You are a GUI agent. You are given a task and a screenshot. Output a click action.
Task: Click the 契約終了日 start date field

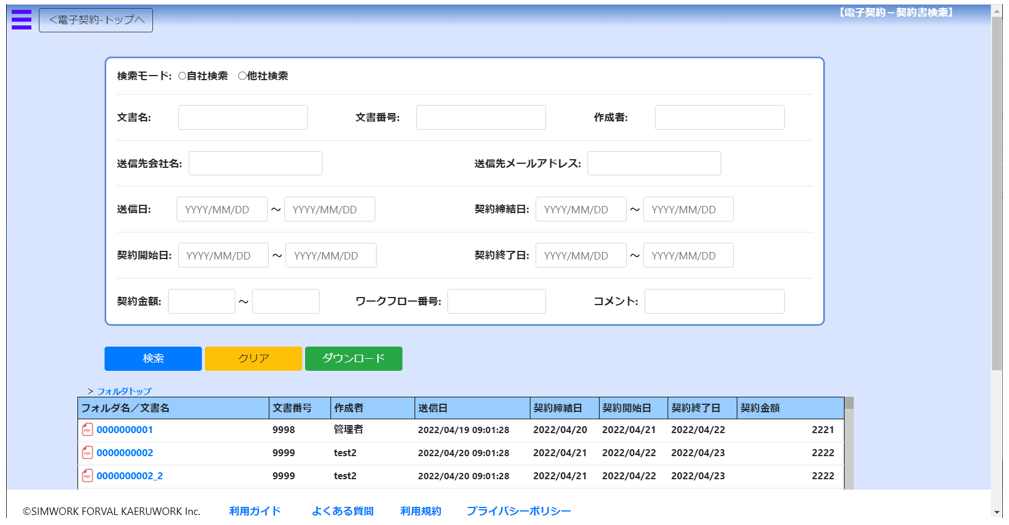(x=581, y=255)
